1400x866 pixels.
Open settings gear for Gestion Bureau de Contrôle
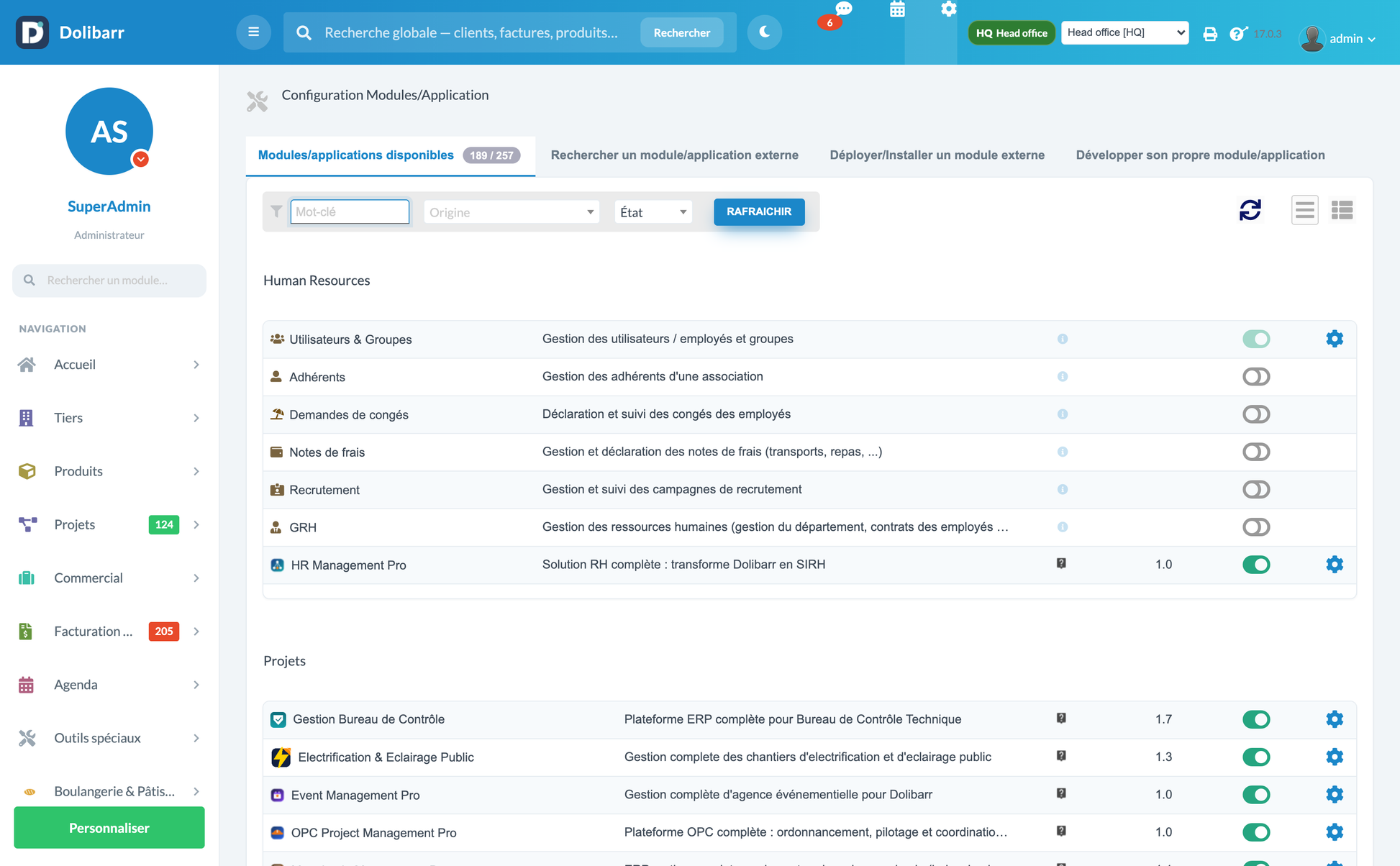(x=1335, y=719)
